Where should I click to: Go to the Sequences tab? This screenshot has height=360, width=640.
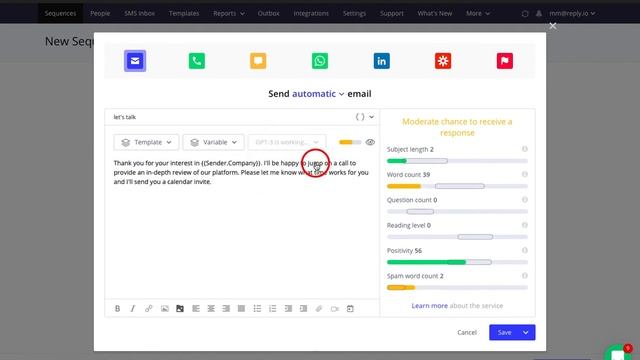(60, 13)
